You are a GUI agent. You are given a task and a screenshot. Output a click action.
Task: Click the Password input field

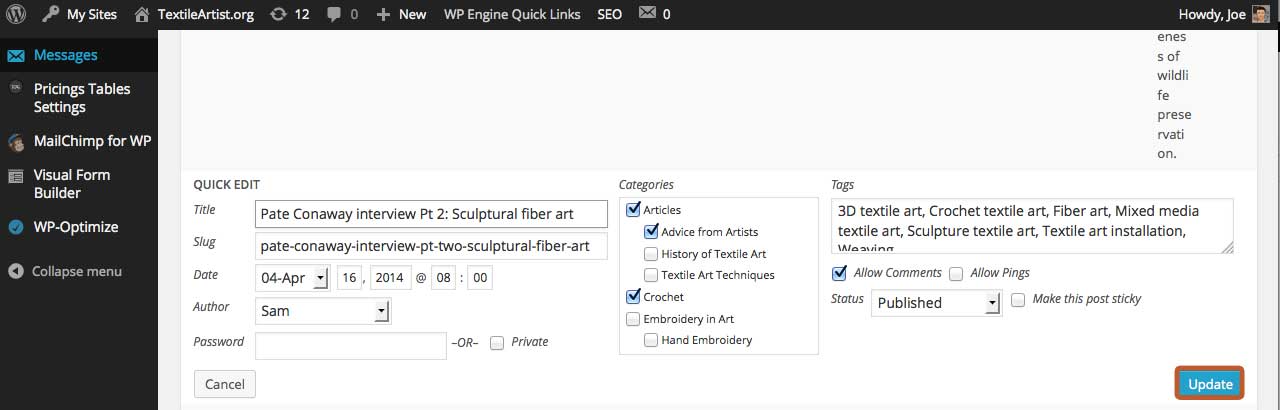(351, 345)
